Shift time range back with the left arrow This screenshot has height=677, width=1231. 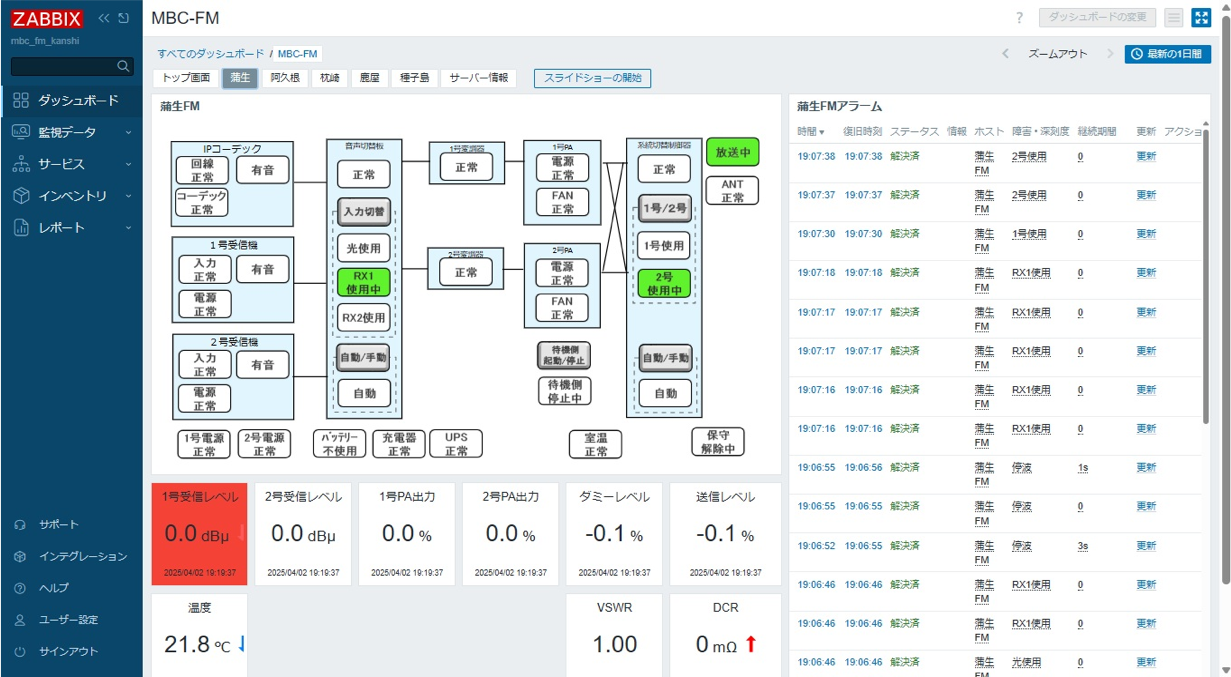(1005, 54)
